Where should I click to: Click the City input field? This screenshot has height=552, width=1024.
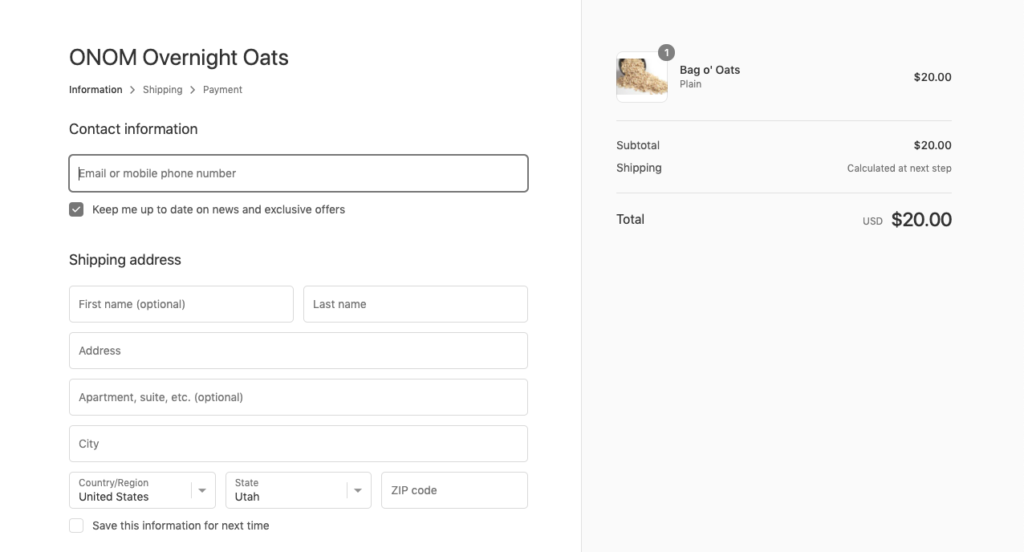coord(298,444)
